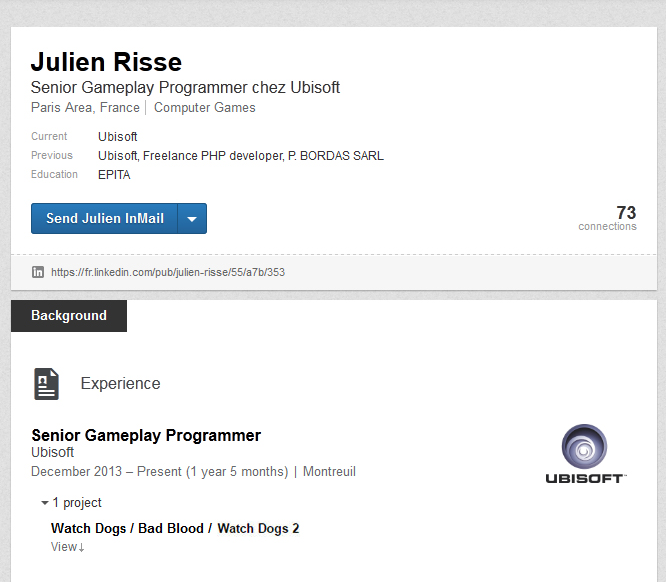
Task: Click 'December 2013 – Present' date range
Action: [x=106, y=472]
